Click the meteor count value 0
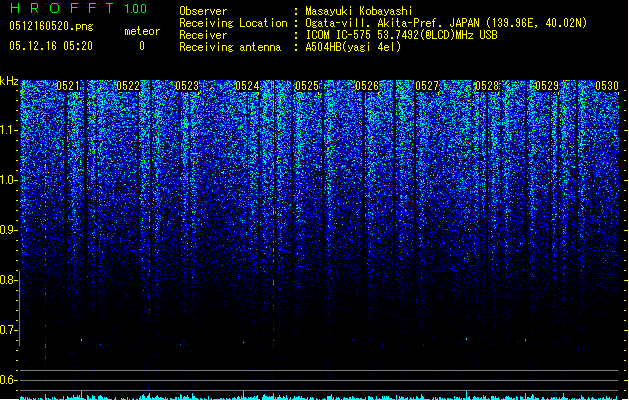The height and width of the screenshot is (400, 629). click(x=142, y=46)
